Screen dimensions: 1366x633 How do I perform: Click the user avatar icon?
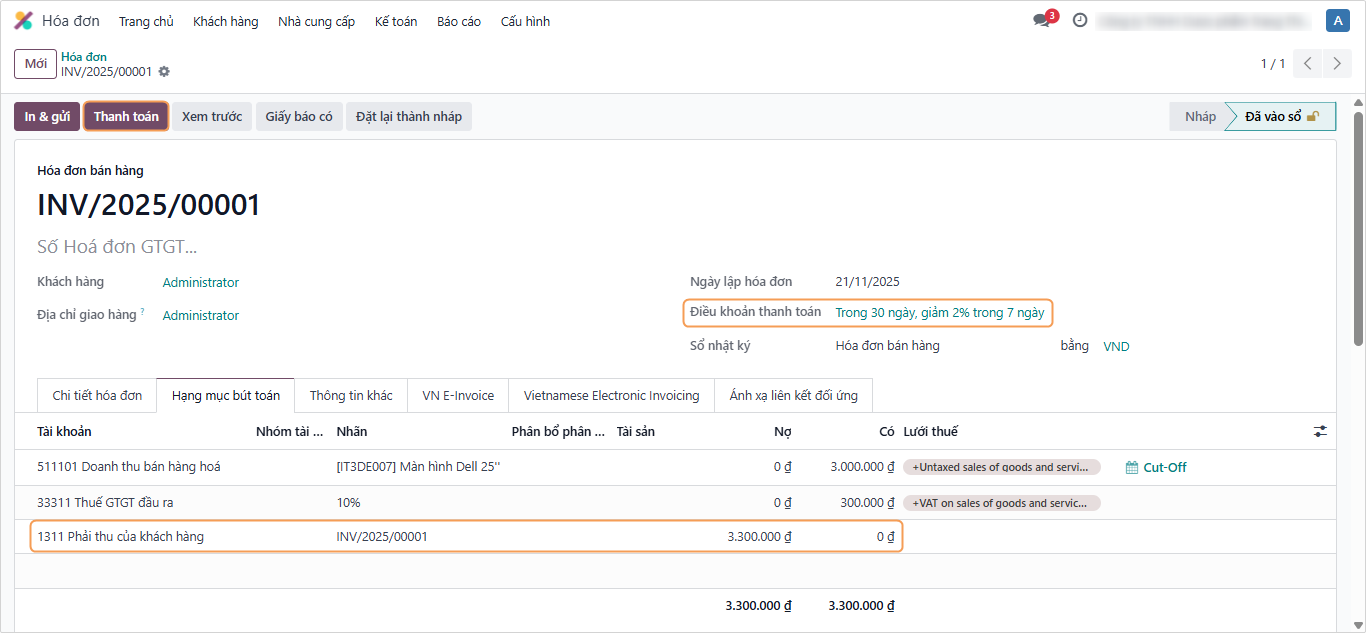pyautogui.click(x=1337, y=20)
